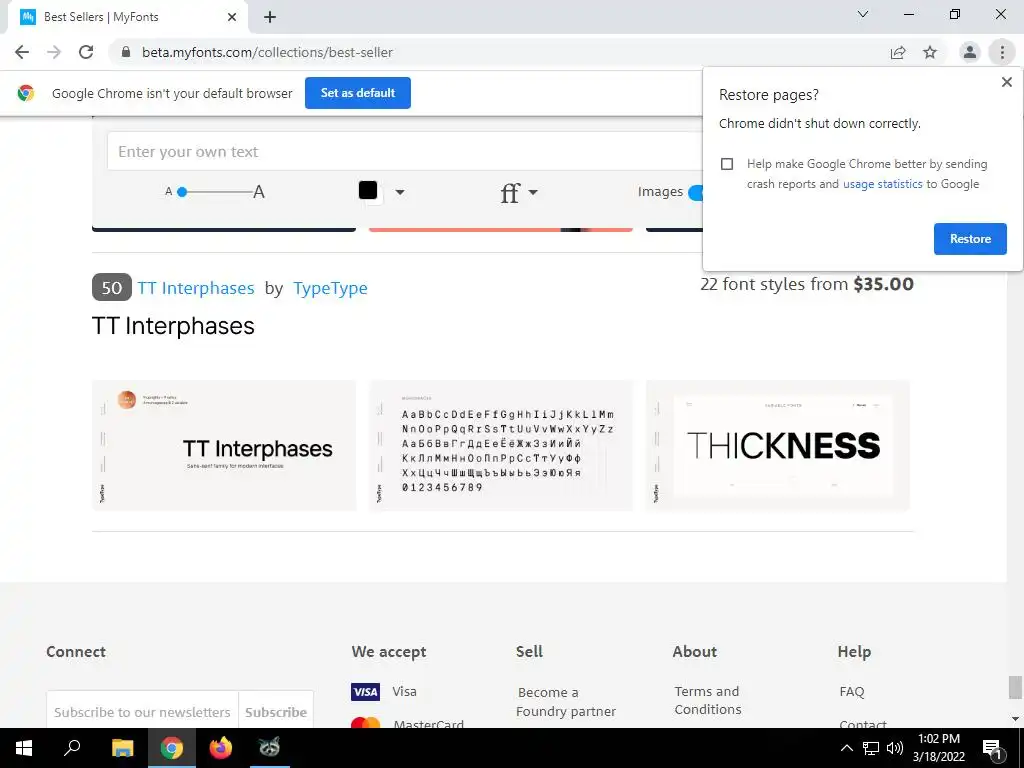Image resolution: width=1024 pixels, height=768 pixels.
Task: Open the Chrome profile menu
Action: pos(970,52)
